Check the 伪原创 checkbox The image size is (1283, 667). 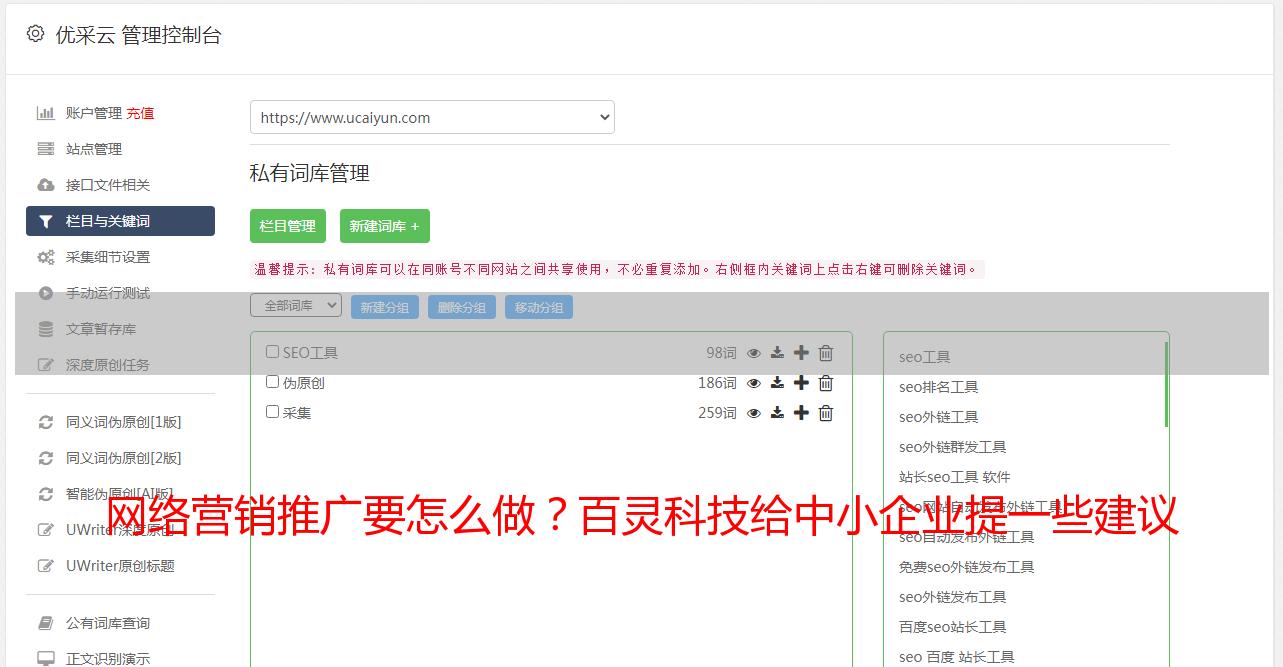pyautogui.click(x=272, y=382)
